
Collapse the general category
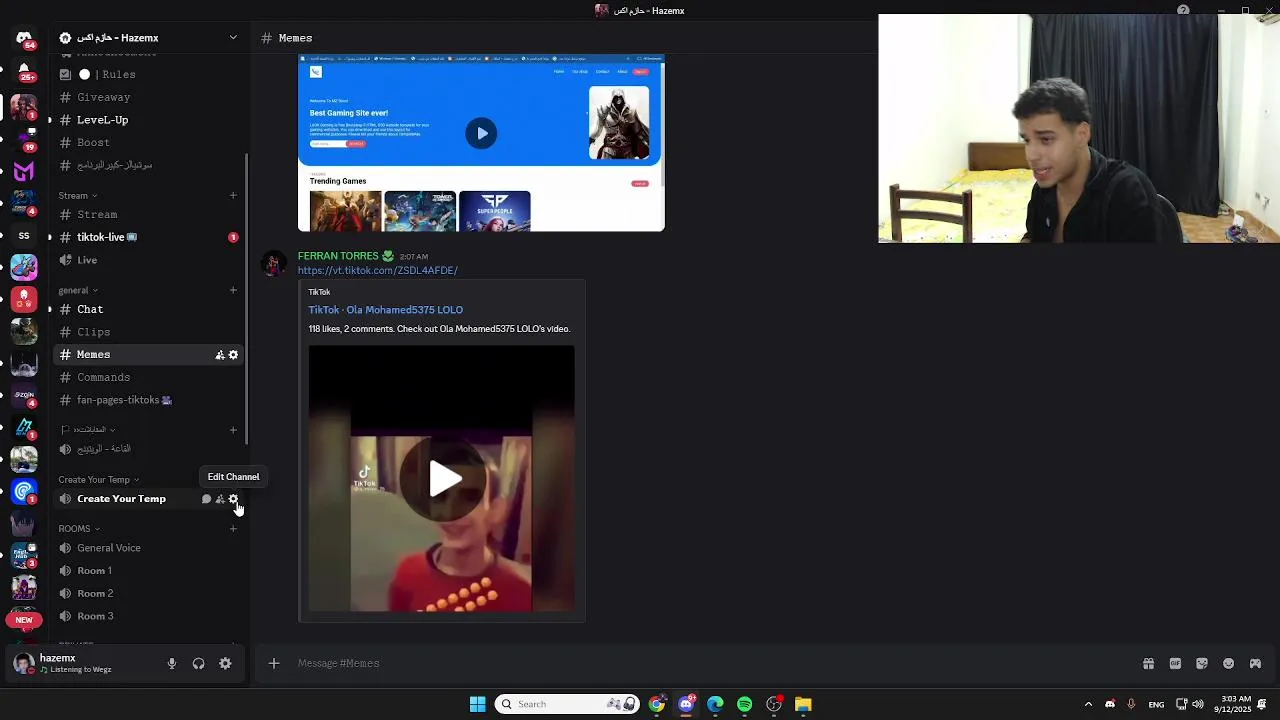(78, 290)
